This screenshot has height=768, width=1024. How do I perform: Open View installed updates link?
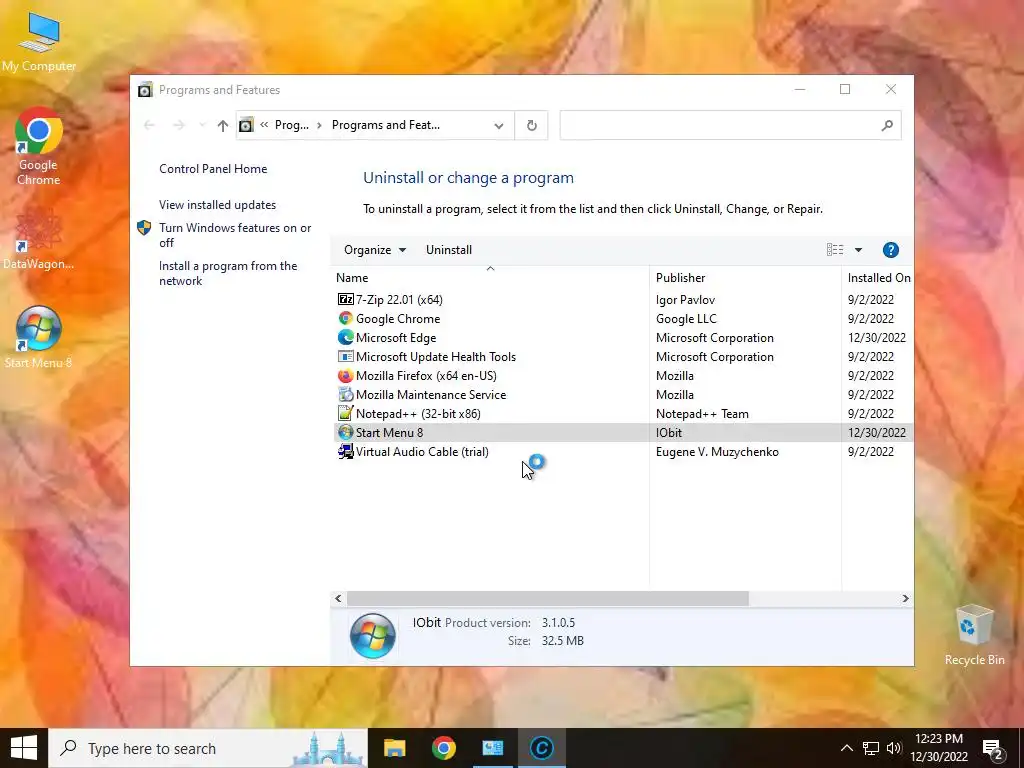[217, 204]
